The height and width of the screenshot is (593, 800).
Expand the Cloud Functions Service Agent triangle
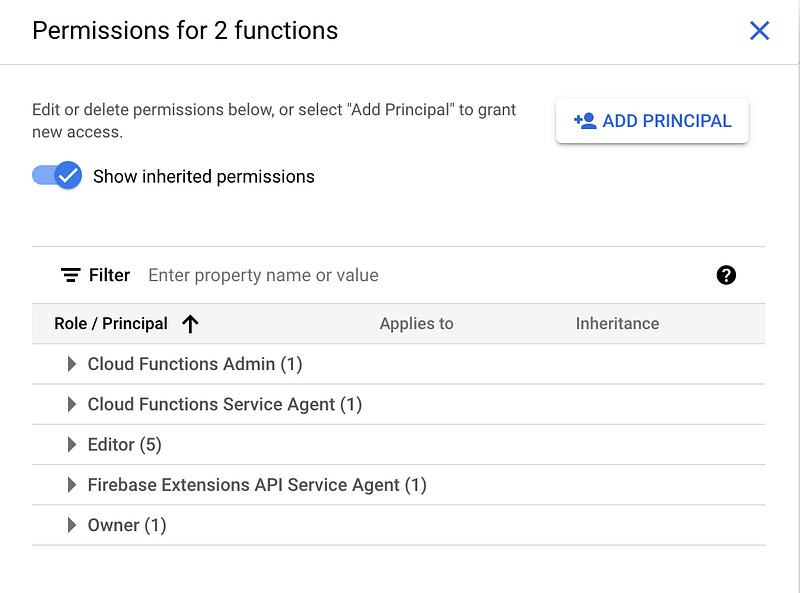click(72, 404)
